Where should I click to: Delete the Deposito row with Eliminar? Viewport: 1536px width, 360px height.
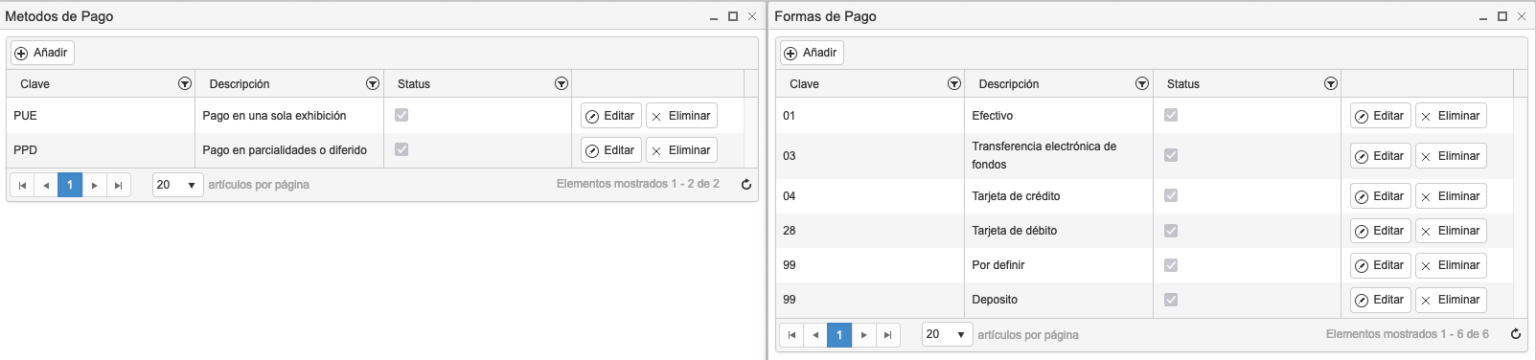(x=1450, y=300)
